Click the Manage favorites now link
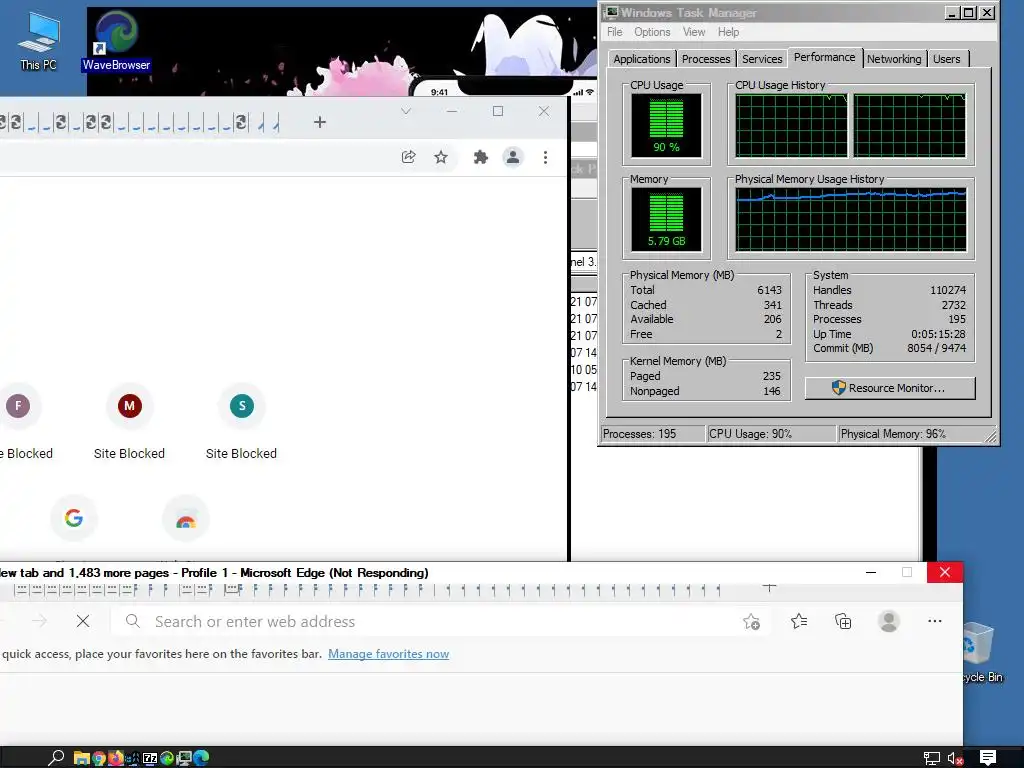1024x768 pixels. click(389, 654)
